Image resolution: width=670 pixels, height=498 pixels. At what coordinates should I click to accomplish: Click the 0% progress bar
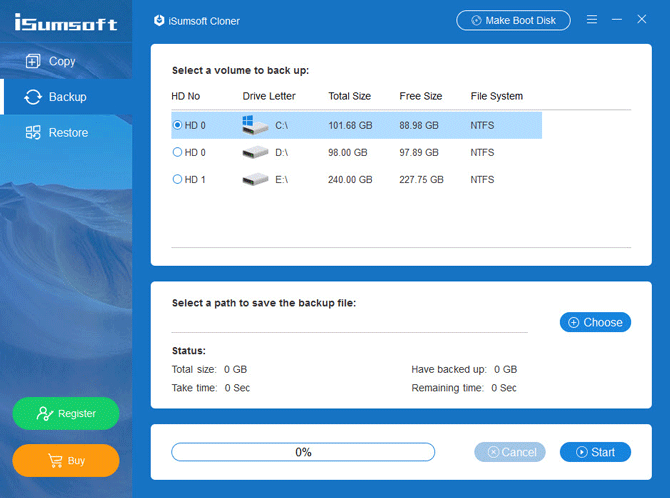303,452
